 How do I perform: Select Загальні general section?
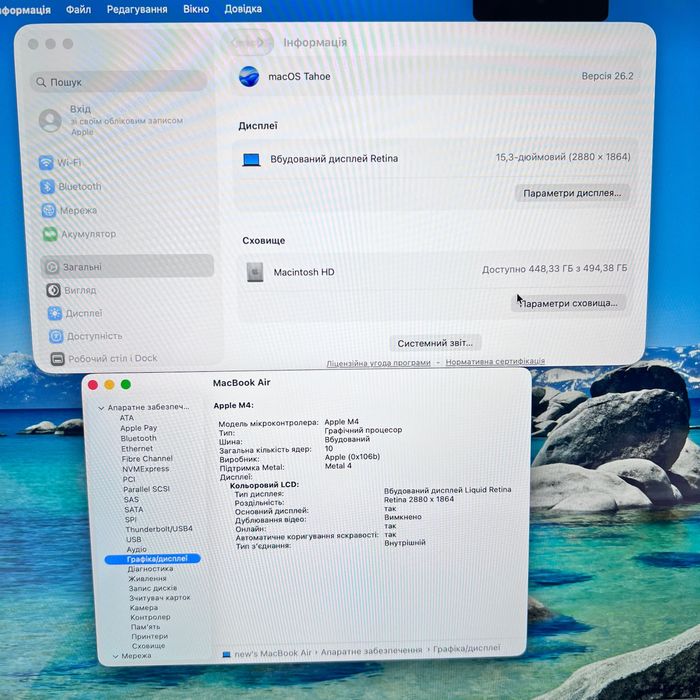pyautogui.click(x=127, y=267)
